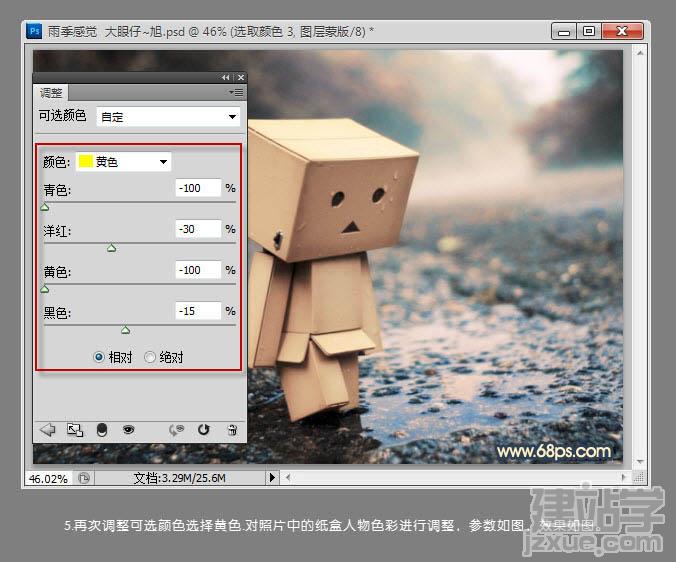
Task: Click the 黄色 slider handle
Action: click(x=44, y=289)
